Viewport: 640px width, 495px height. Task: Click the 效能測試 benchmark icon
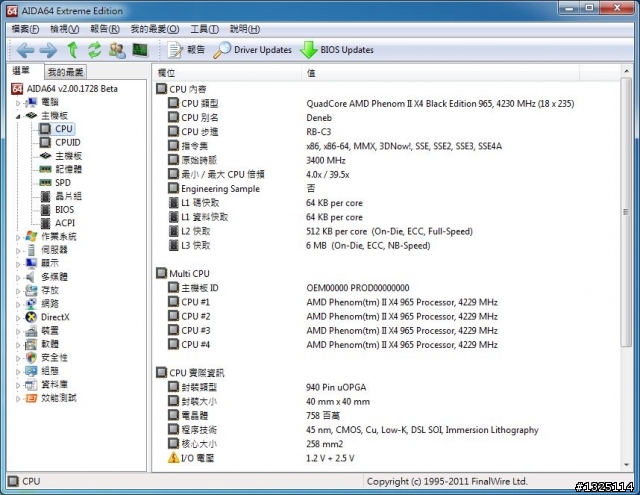[31, 398]
